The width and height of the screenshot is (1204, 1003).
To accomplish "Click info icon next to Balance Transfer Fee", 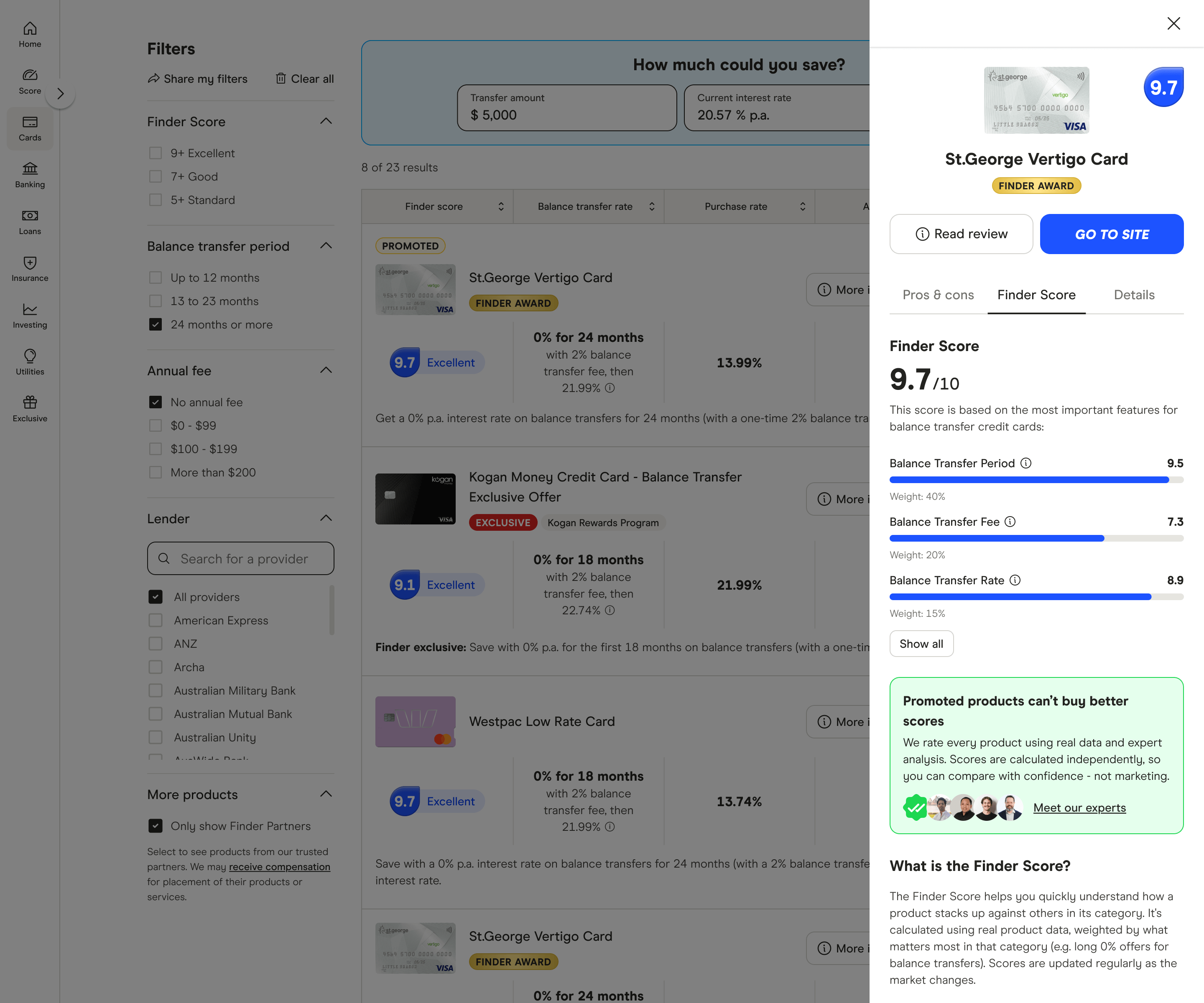I will 1010,522.
